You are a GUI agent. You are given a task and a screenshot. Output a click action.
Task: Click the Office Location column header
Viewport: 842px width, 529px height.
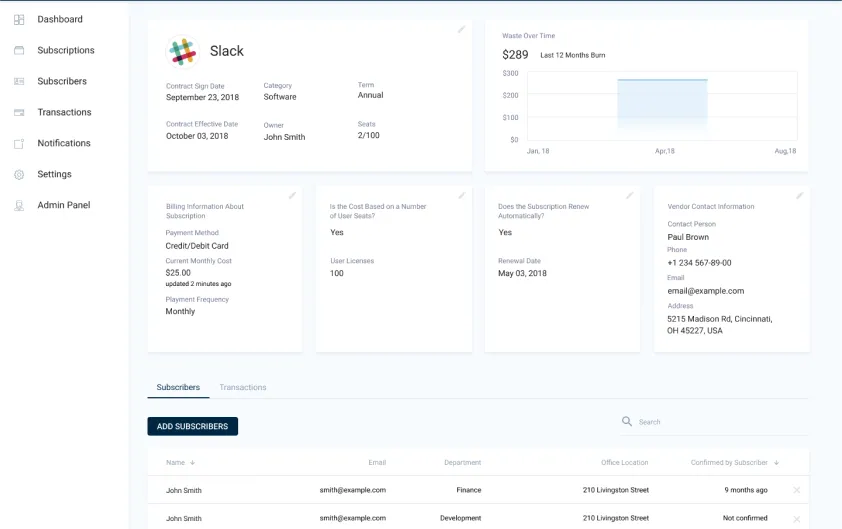(x=625, y=462)
